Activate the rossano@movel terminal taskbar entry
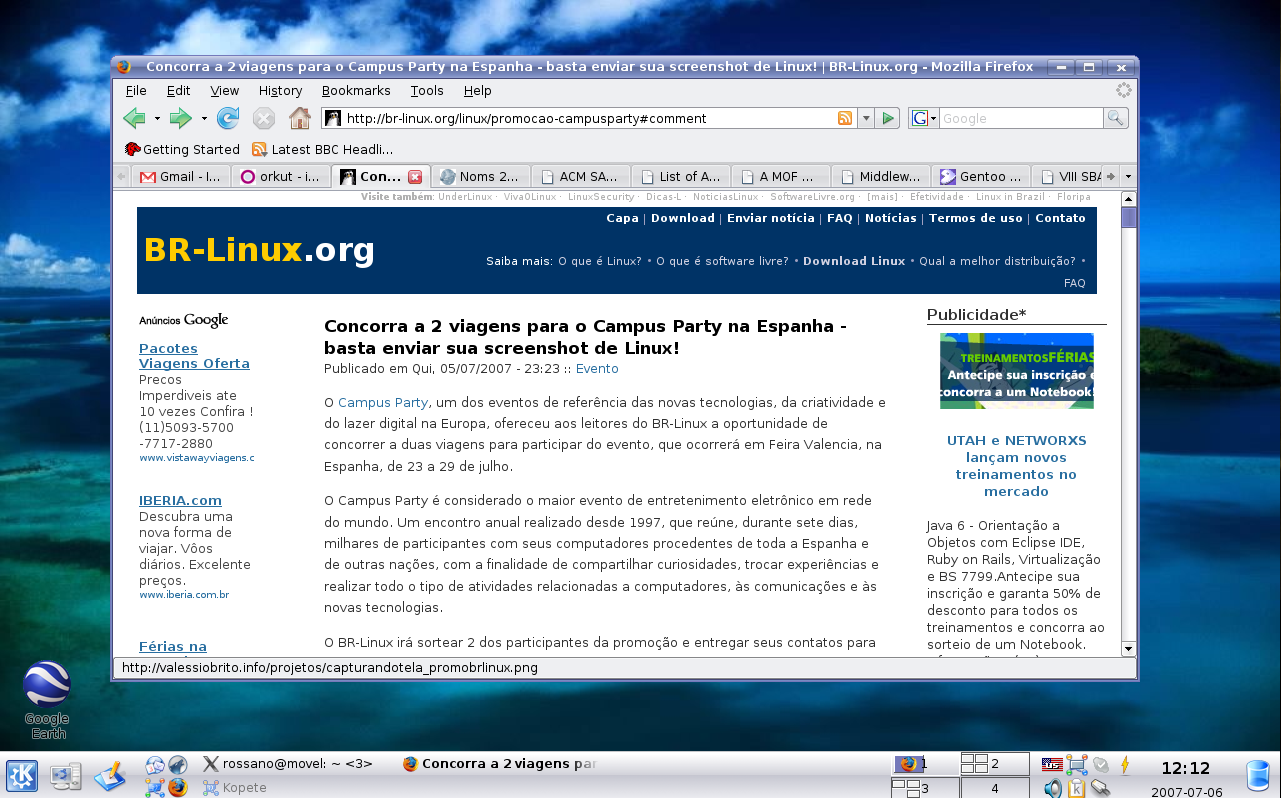Screen dimensions: 1281x798 click(x=288, y=764)
